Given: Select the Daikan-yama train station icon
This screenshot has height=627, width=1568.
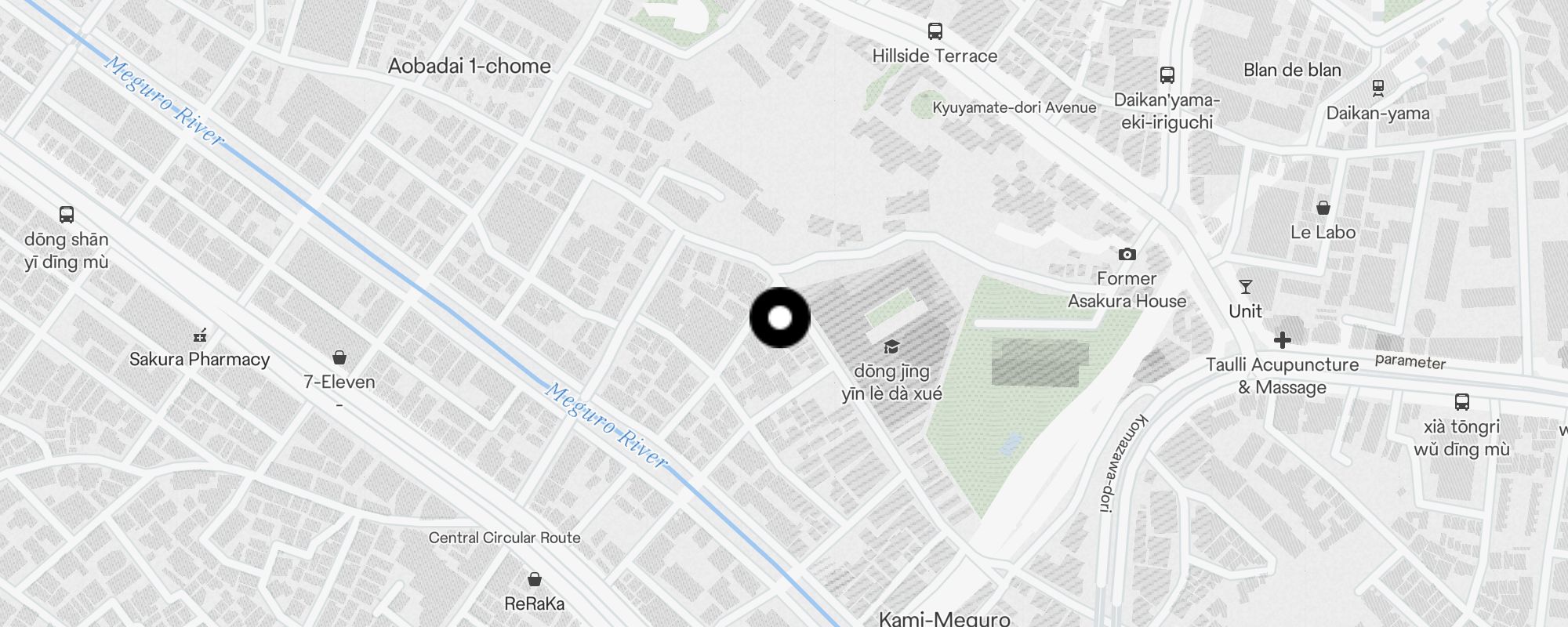Looking at the screenshot, I should click(x=1377, y=88).
